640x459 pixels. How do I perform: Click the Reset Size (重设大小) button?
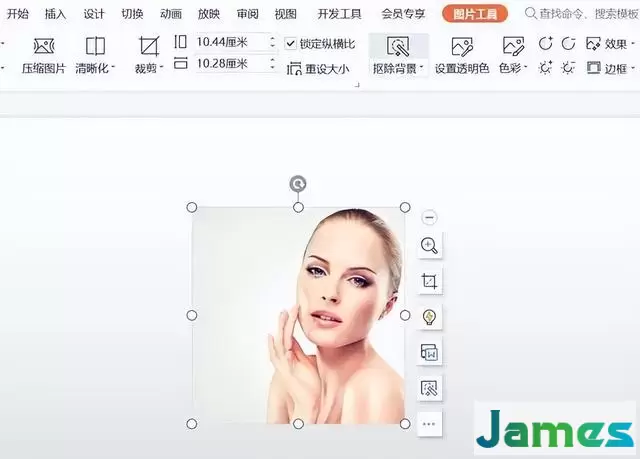pyautogui.click(x=318, y=69)
